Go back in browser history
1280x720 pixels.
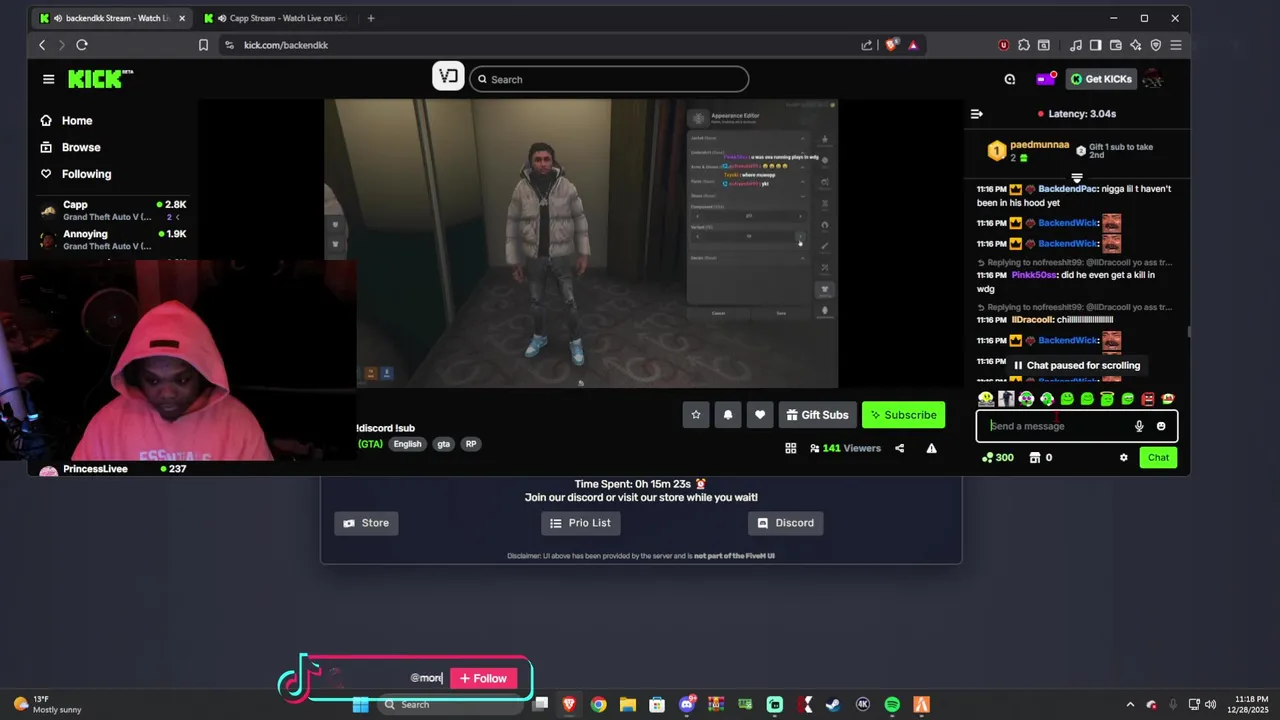(42, 45)
